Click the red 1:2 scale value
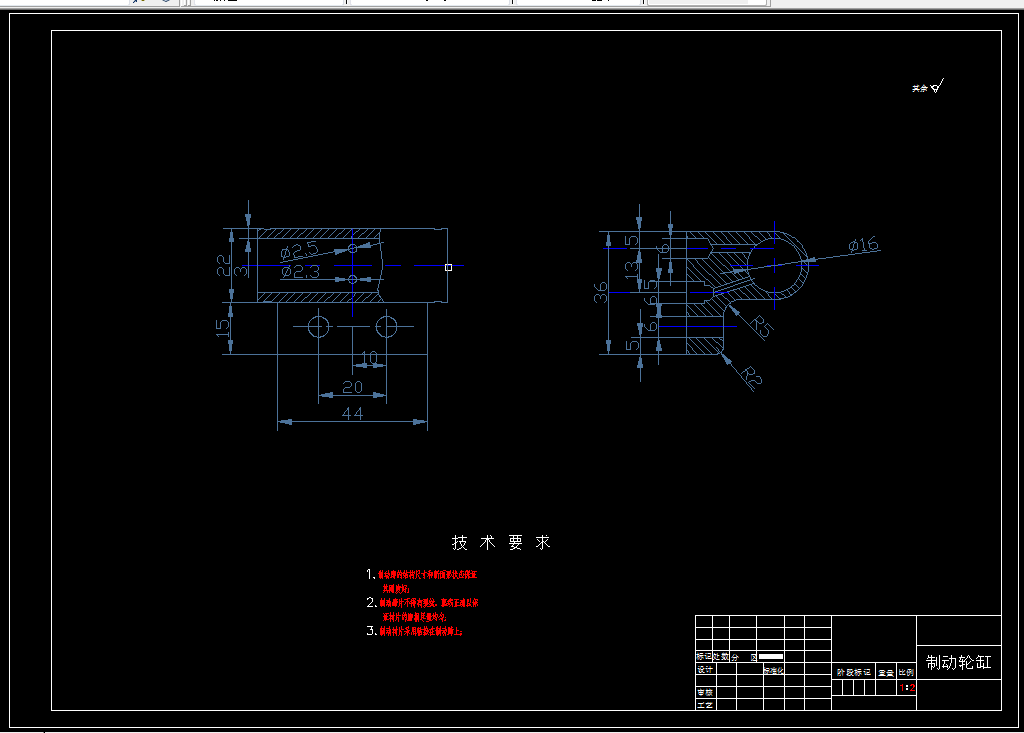The height and width of the screenshot is (733, 1024). pos(907,687)
